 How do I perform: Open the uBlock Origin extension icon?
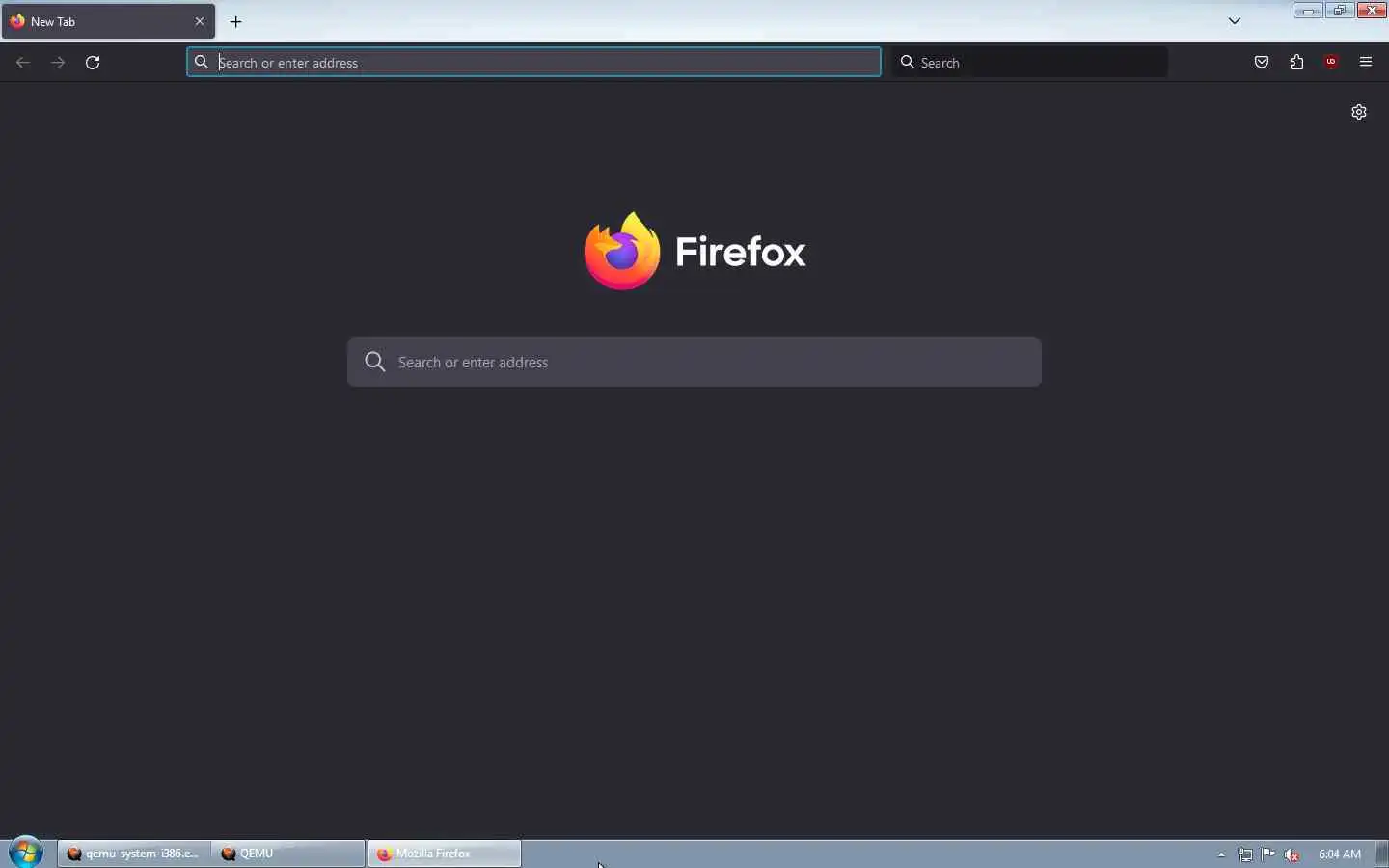(x=1331, y=63)
